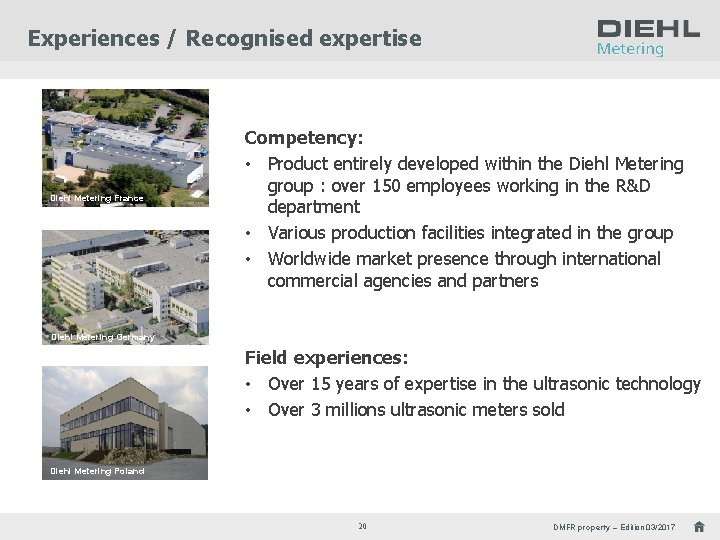This screenshot has height=540, width=720.
Task: Click the Diehl Metering logo
Action: pos(648,38)
